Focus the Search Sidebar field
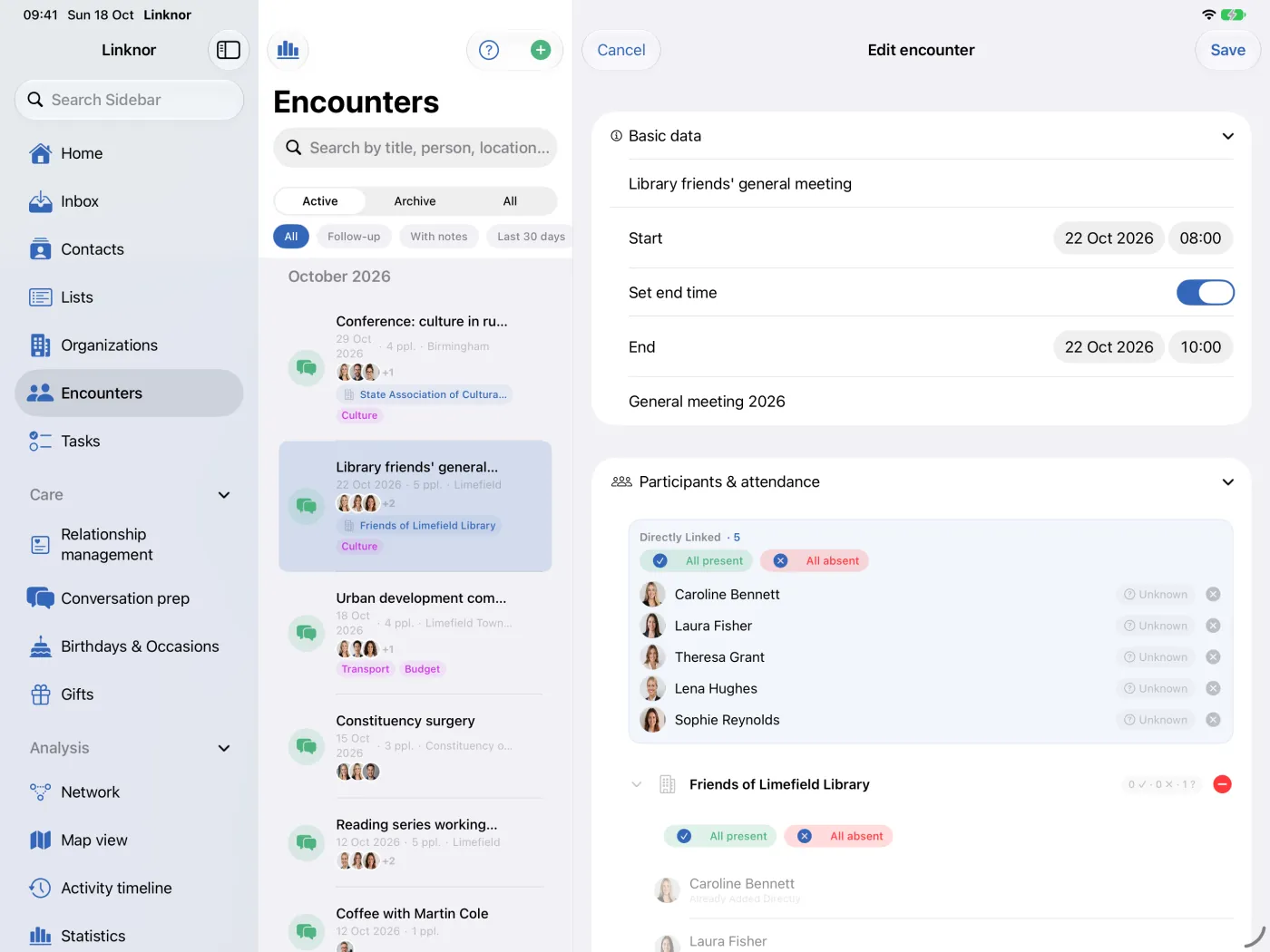Viewport: 1270px width, 952px height. (x=129, y=100)
